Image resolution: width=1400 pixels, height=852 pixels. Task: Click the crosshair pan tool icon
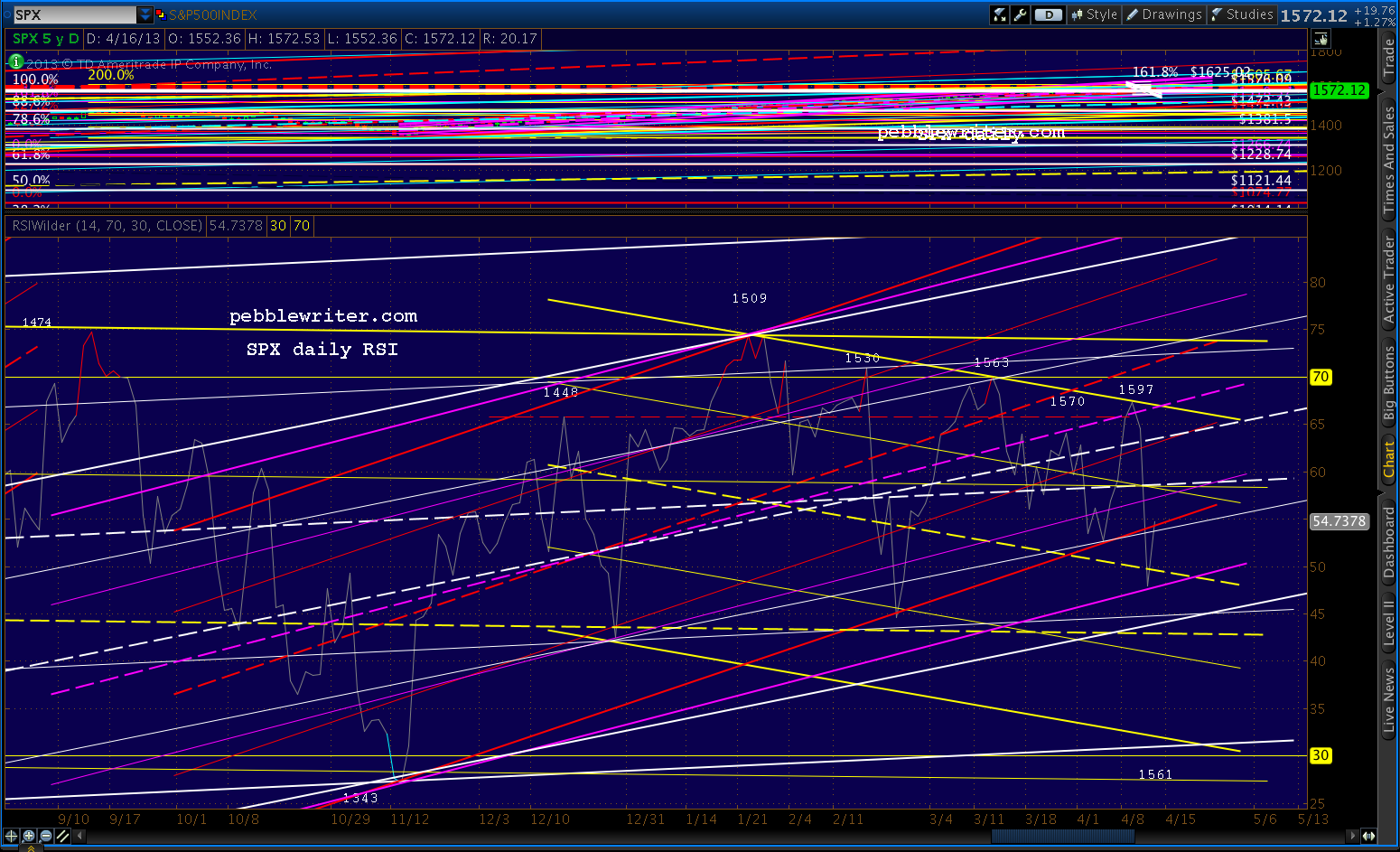click(x=12, y=836)
